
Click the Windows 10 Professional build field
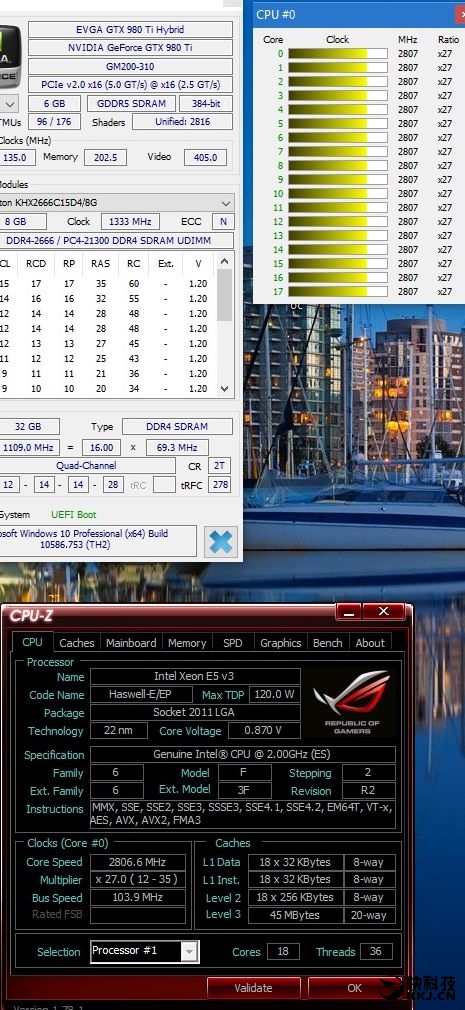(98, 539)
